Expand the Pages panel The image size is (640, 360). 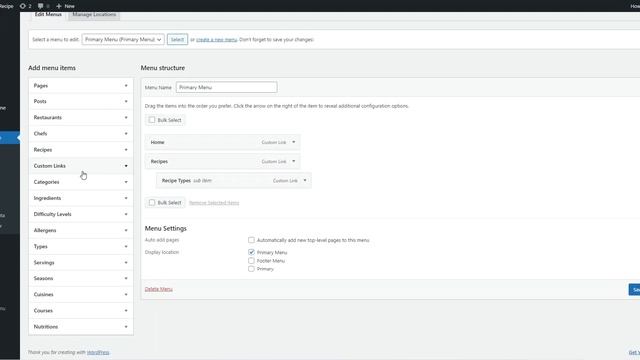point(81,86)
